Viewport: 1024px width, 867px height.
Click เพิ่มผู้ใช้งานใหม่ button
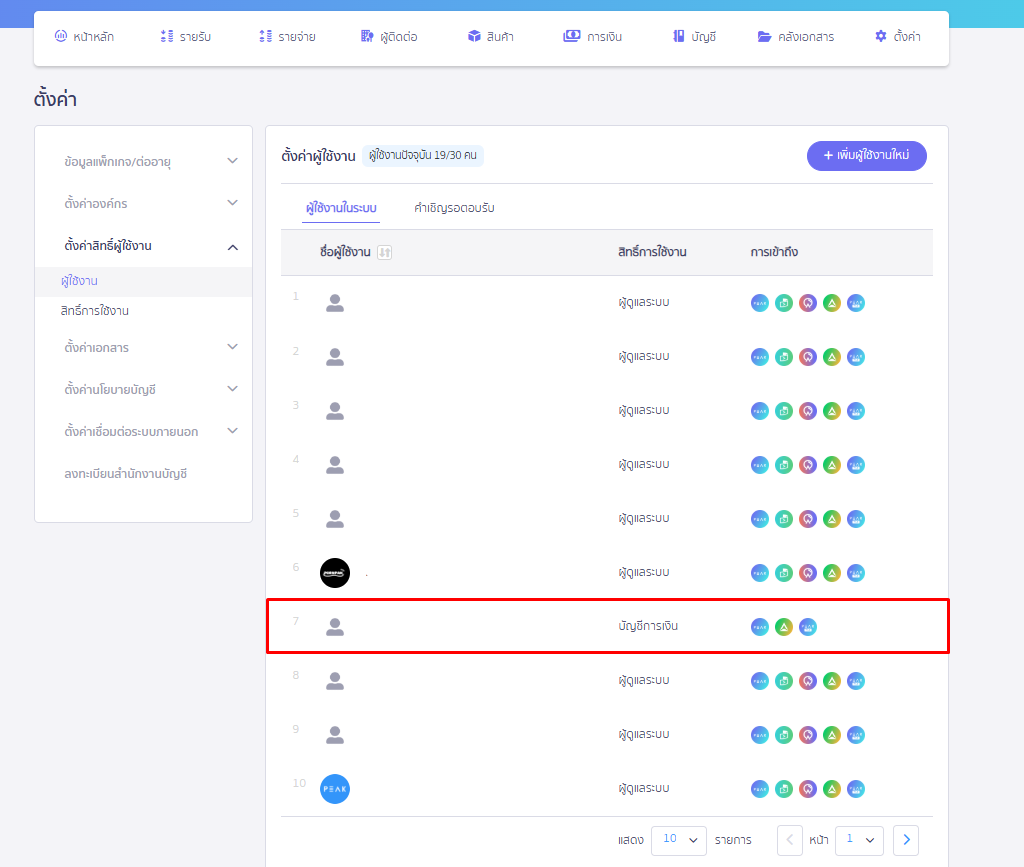[x=866, y=156]
